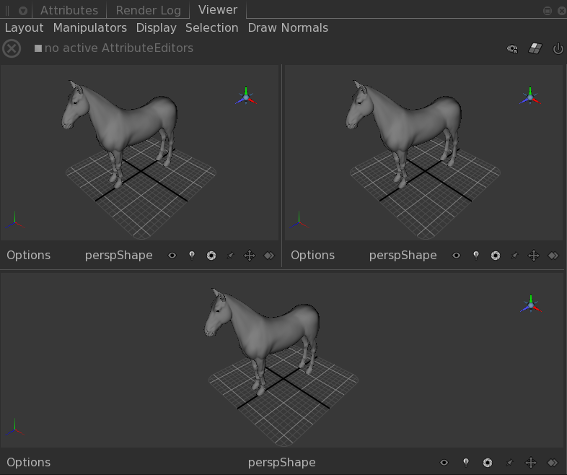This screenshot has width=567, height=475.
Task: Click the camera aperture icon in top-left viewport
Action: click(211, 256)
